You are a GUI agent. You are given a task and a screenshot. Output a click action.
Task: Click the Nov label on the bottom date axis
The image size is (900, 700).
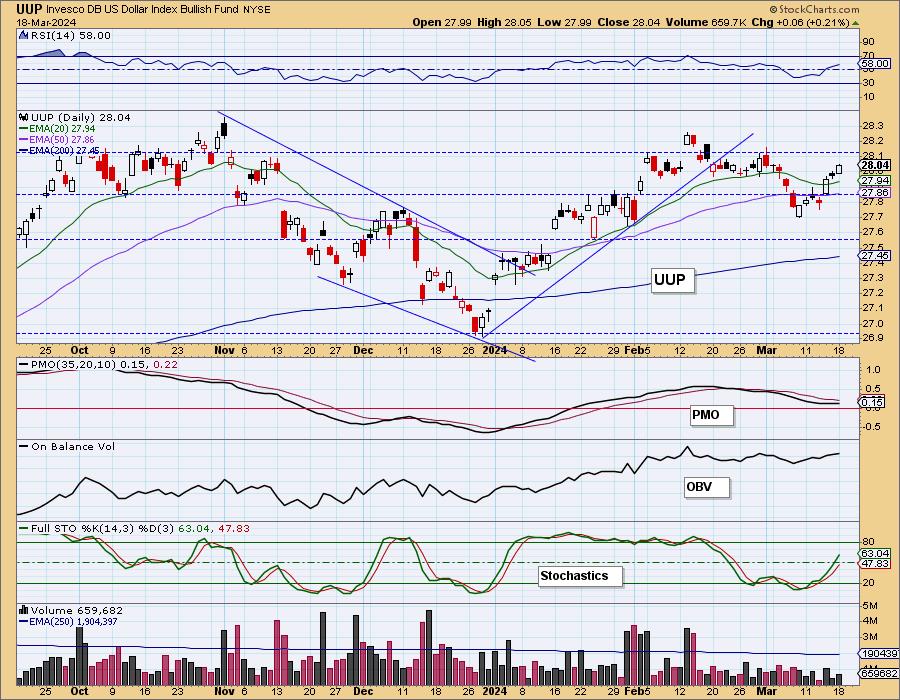[x=224, y=691]
